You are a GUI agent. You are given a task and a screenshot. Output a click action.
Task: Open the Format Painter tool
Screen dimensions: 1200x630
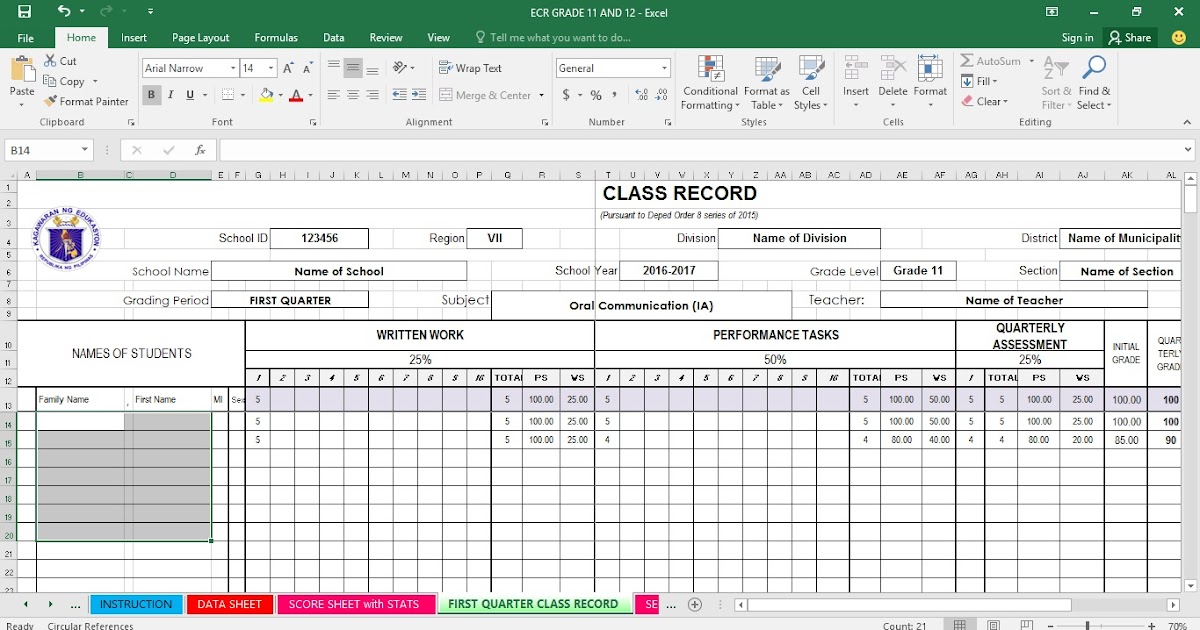tap(87, 101)
